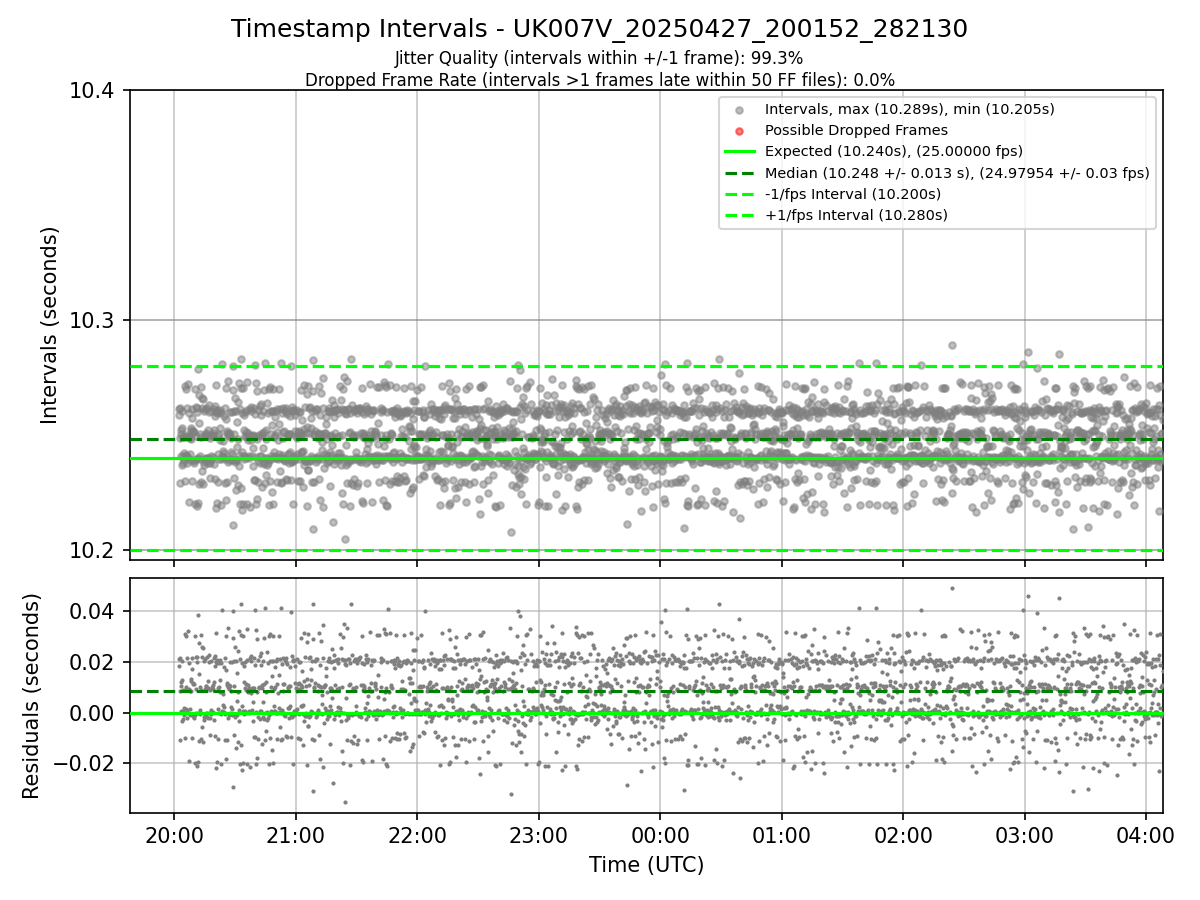Click the minimum interval point near 10.205s
The image size is (1200, 900).
pos(345,539)
